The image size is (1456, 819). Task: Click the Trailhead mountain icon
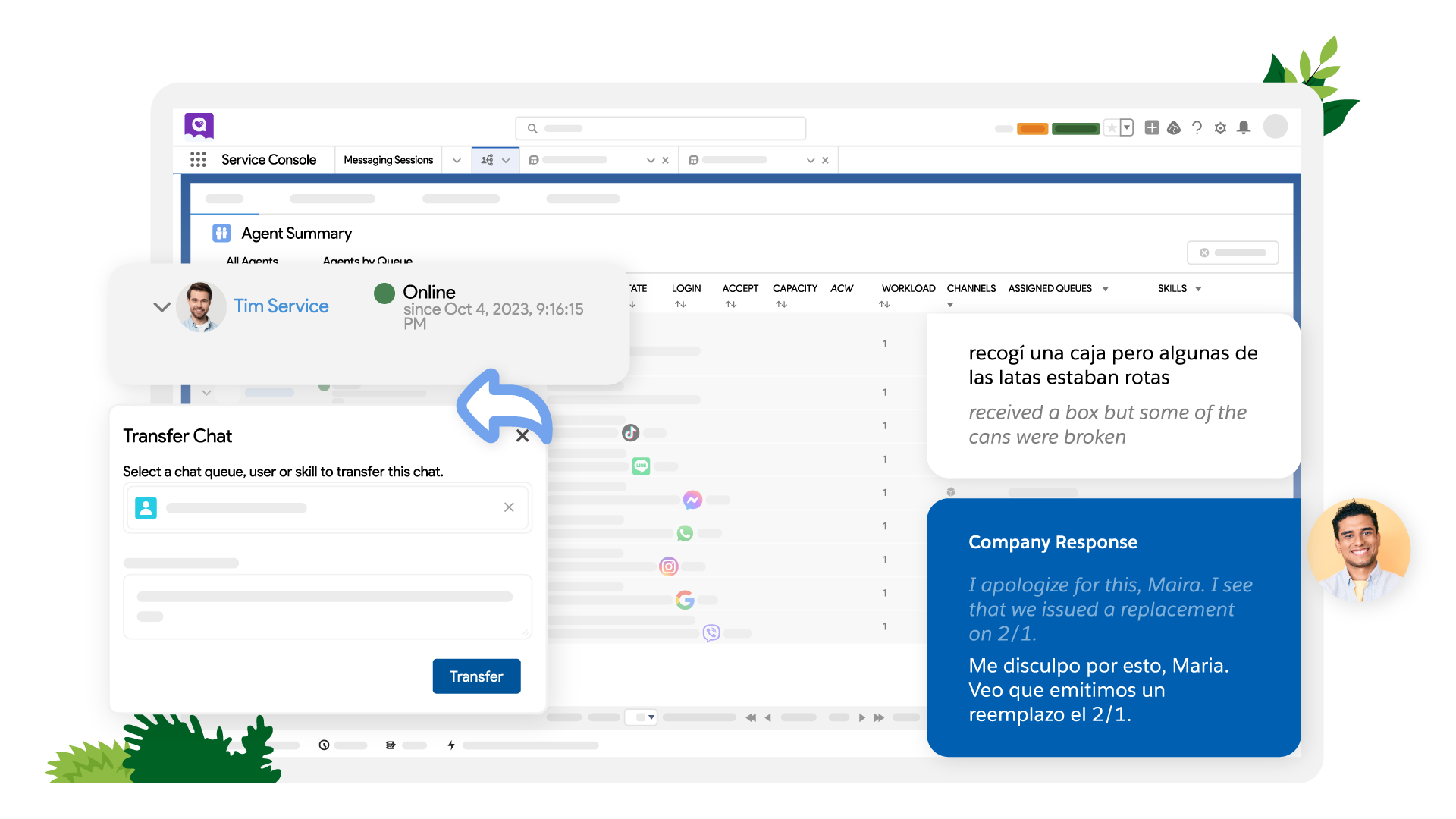click(x=1175, y=127)
